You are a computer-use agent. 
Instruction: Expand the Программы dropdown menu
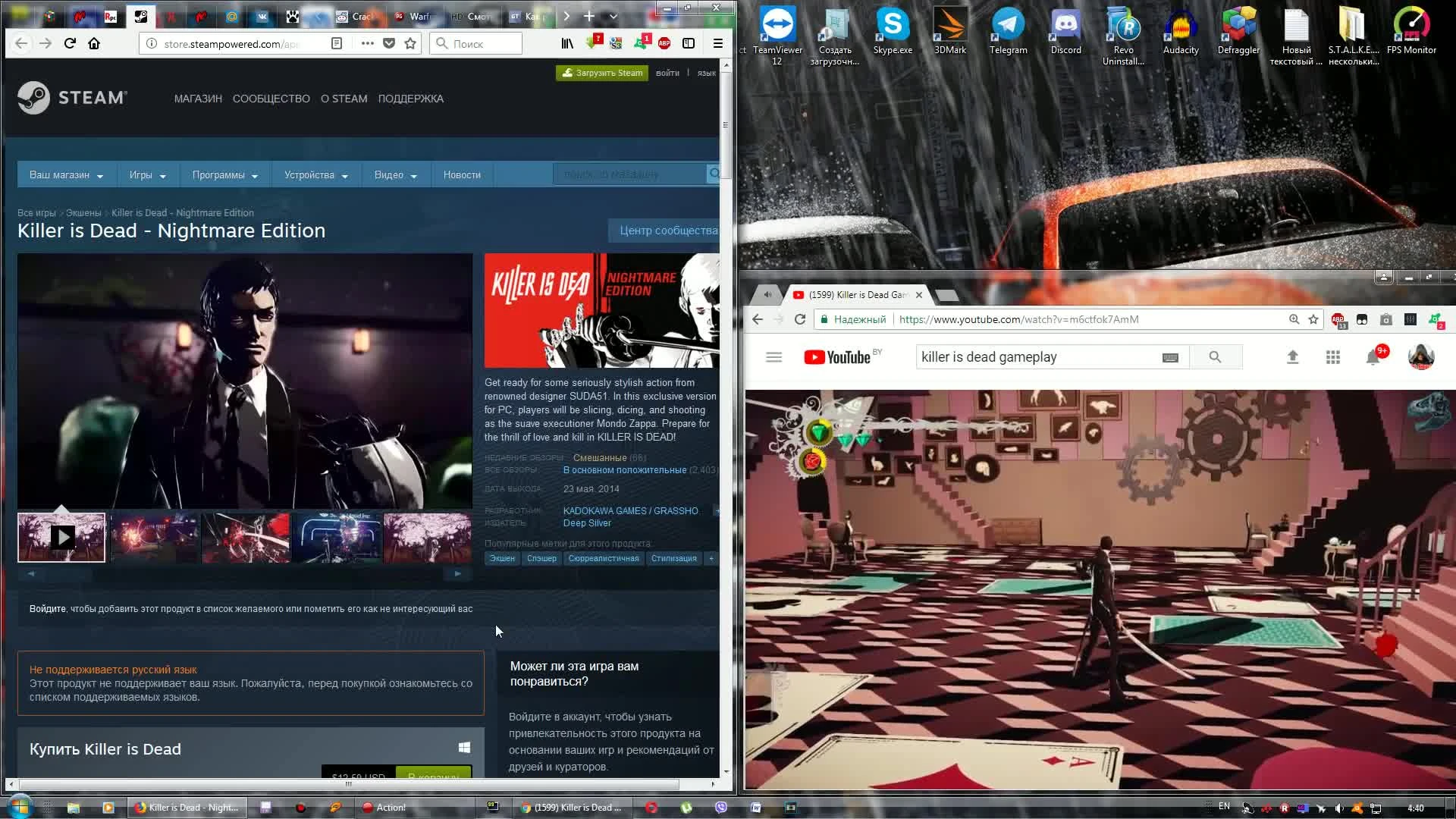coord(224,175)
